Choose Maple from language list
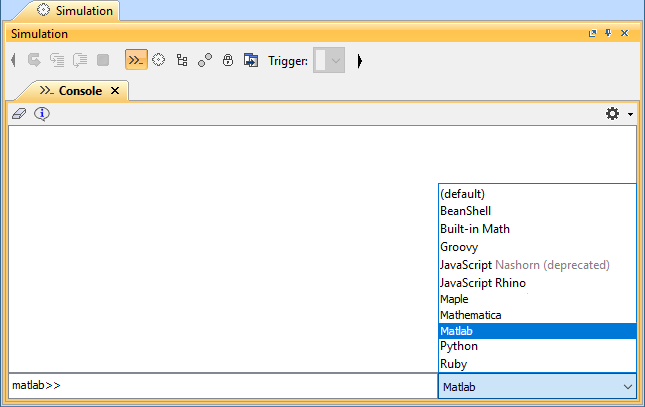The image size is (645, 407). 537,299
